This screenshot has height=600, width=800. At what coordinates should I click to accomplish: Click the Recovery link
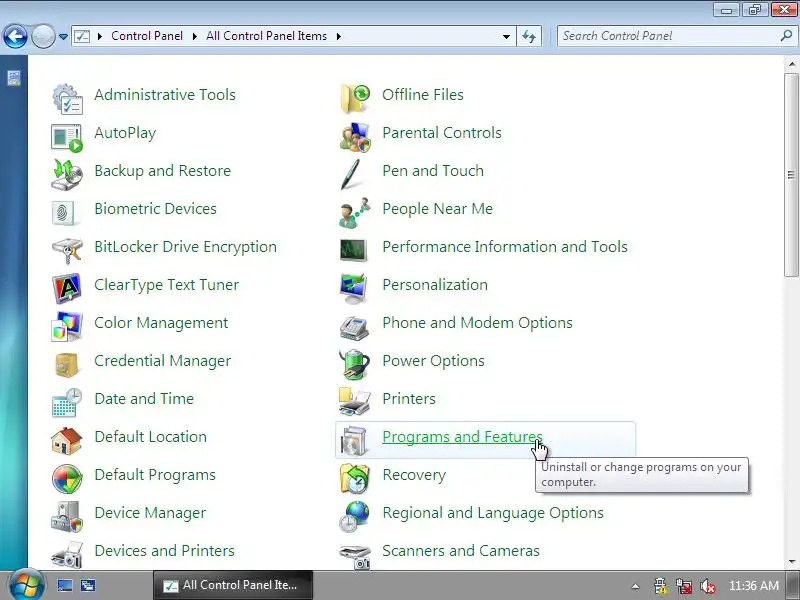point(414,475)
